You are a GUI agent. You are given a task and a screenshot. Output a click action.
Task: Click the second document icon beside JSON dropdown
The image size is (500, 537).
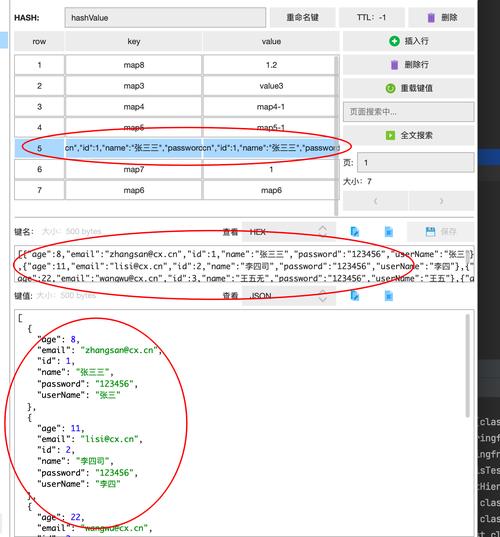pos(389,296)
